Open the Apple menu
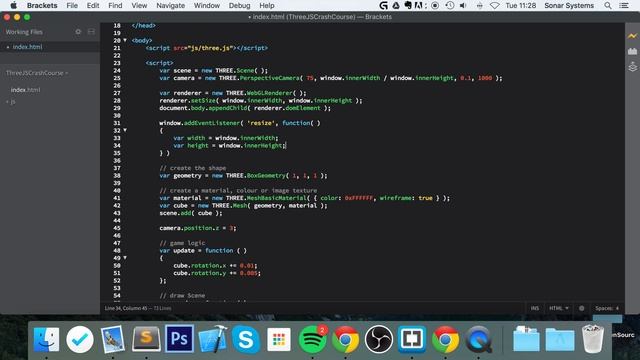 [13, 6]
